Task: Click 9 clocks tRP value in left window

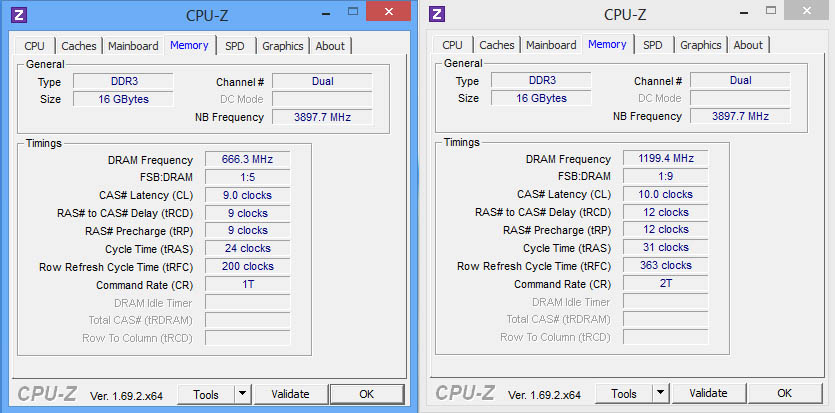Action: (248, 230)
